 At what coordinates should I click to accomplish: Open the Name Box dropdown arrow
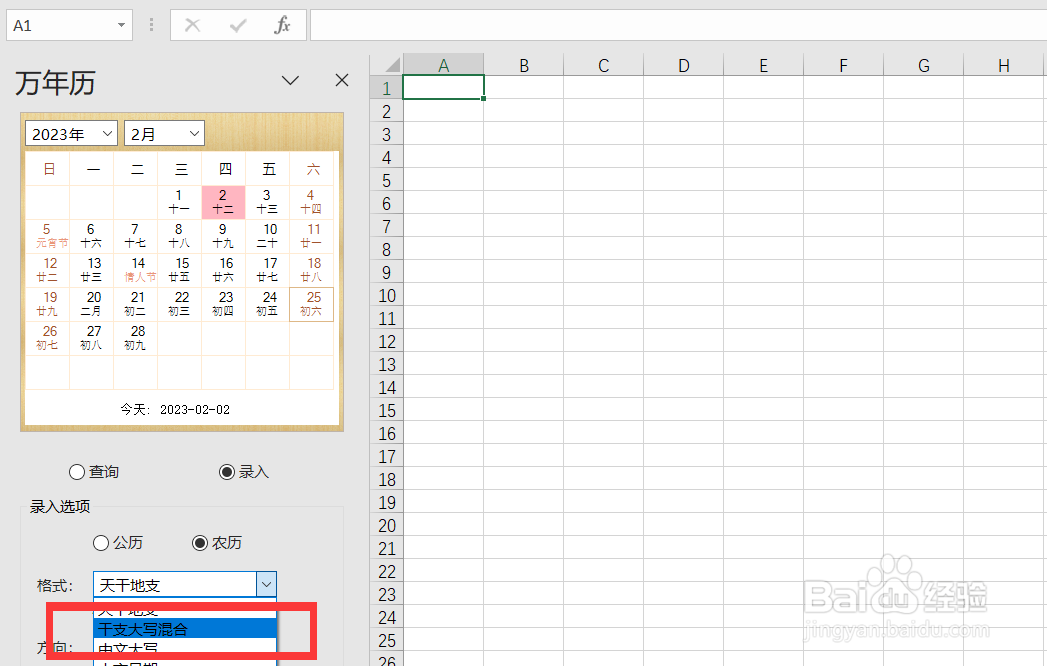(x=120, y=25)
